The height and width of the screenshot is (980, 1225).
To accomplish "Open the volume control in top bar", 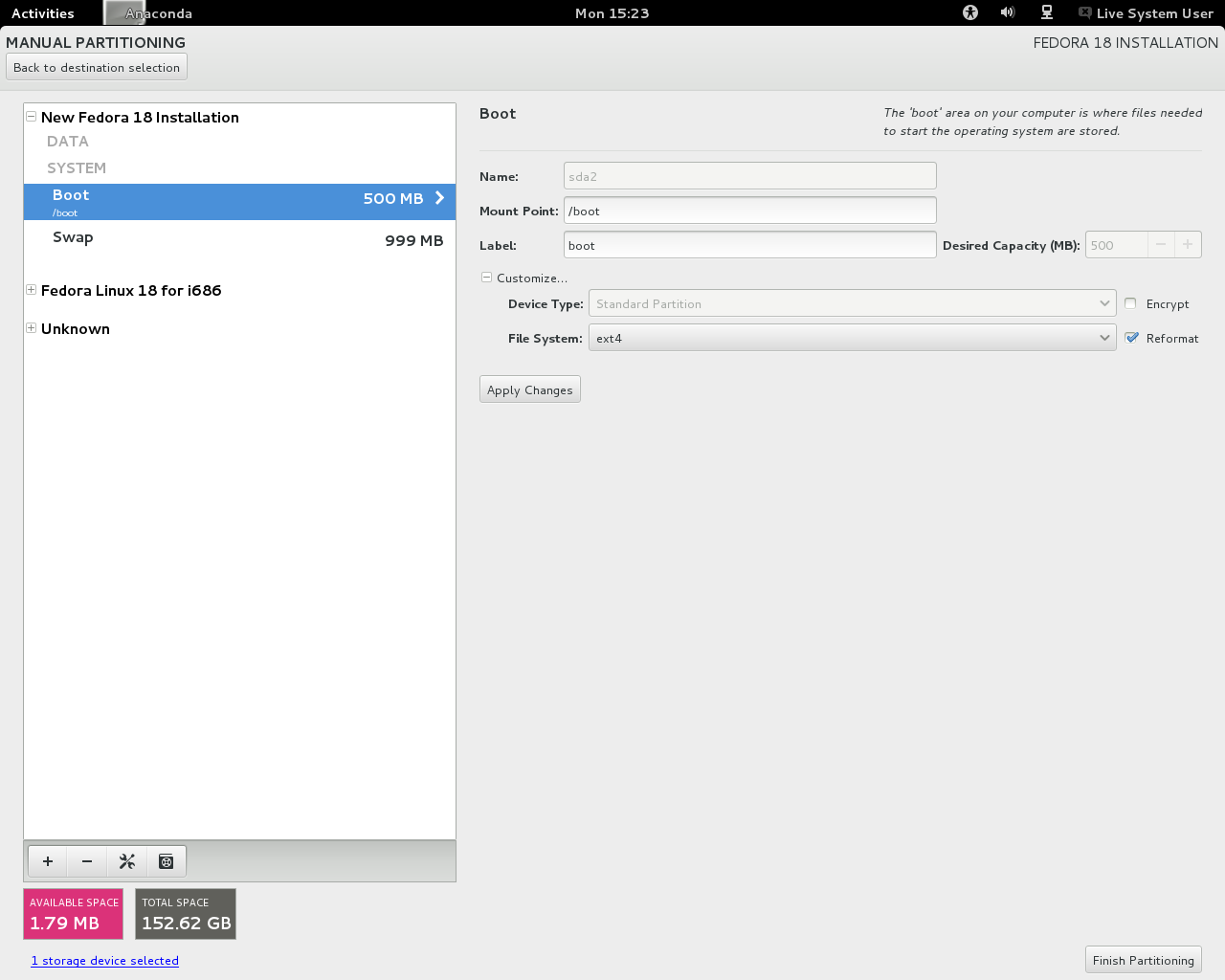I will pos(1008,12).
